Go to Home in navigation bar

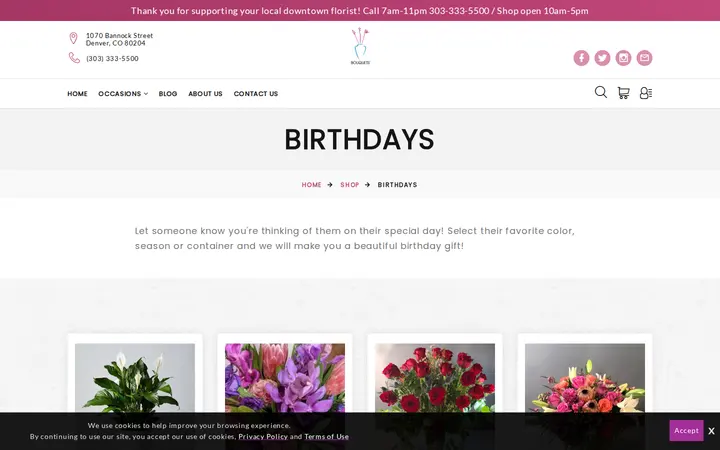pyautogui.click(x=77, y=94)
